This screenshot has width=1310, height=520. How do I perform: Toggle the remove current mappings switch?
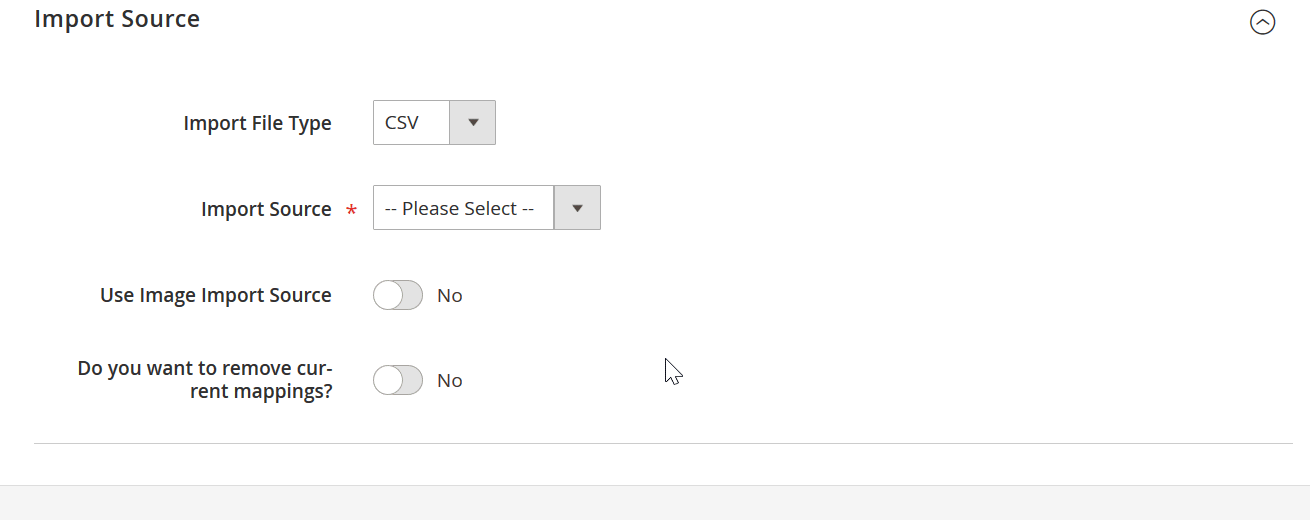click(x=398, y=380)
